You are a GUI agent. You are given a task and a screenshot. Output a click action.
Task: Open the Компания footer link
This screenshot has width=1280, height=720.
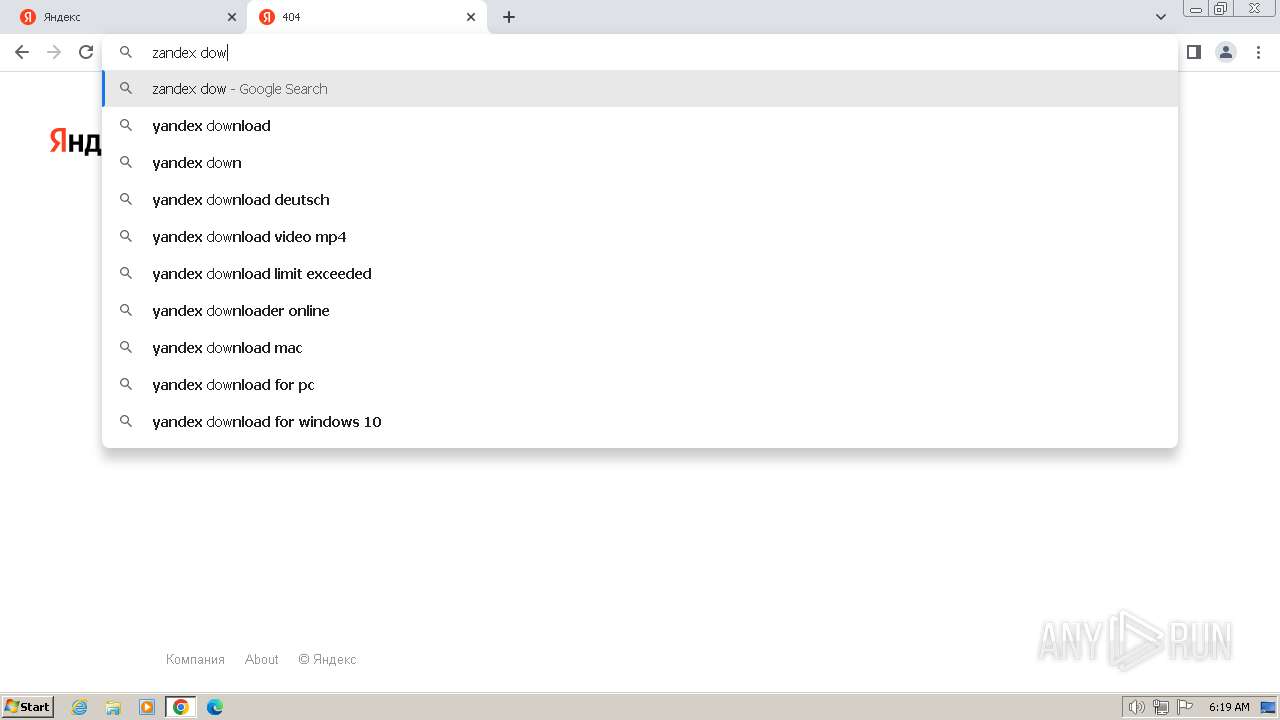pyautogui.click(x=195, y=659)
